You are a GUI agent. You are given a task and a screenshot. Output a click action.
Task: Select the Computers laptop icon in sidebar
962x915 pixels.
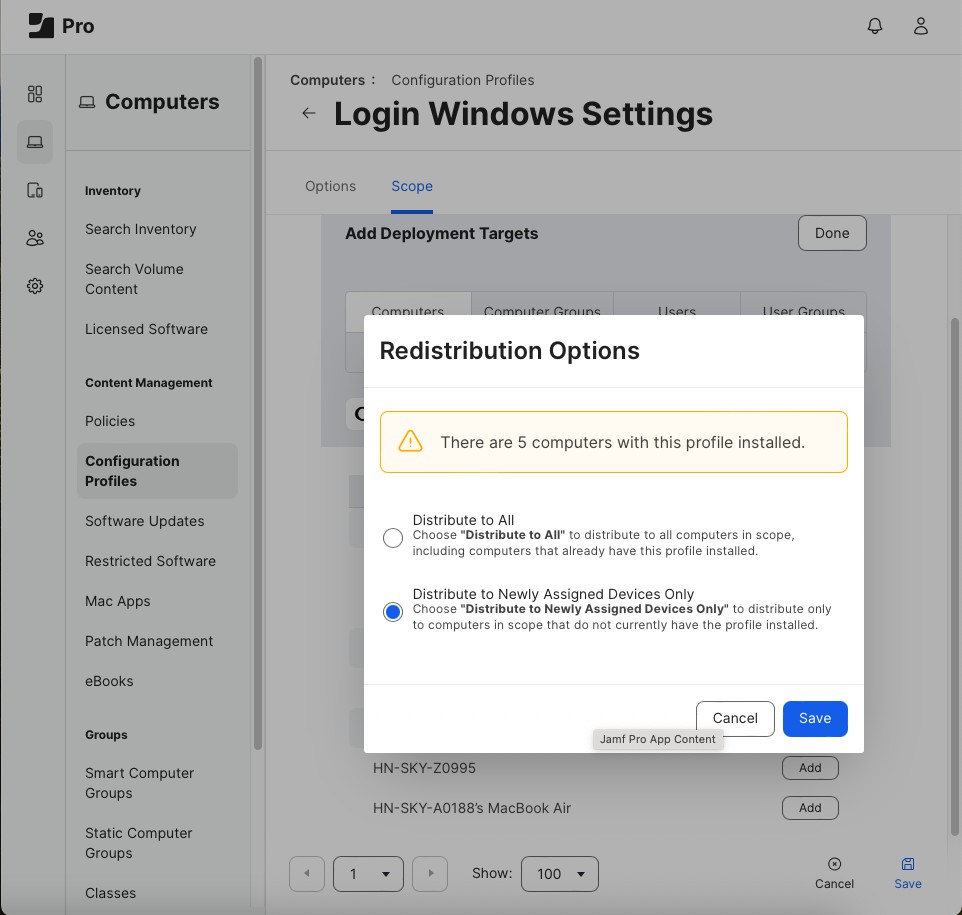(x=35, y=142)
